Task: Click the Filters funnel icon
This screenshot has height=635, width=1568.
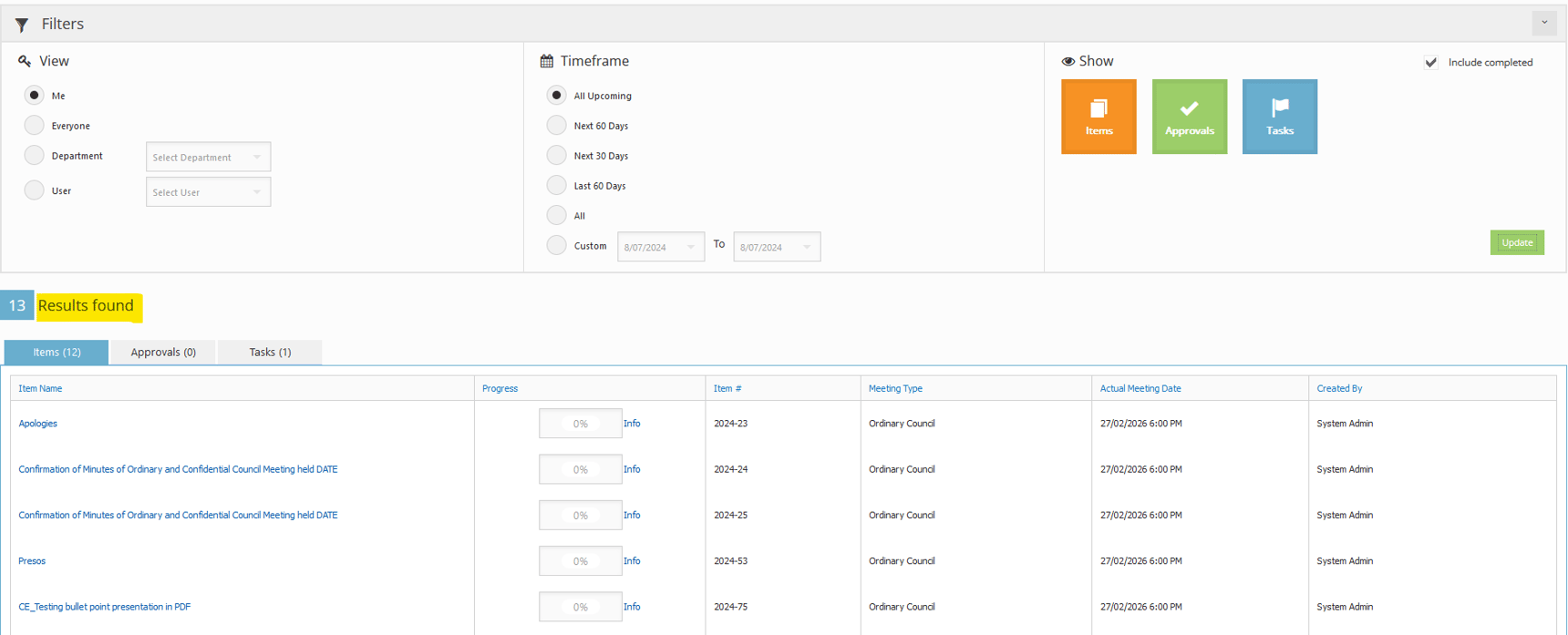Action: coord(22,25)
